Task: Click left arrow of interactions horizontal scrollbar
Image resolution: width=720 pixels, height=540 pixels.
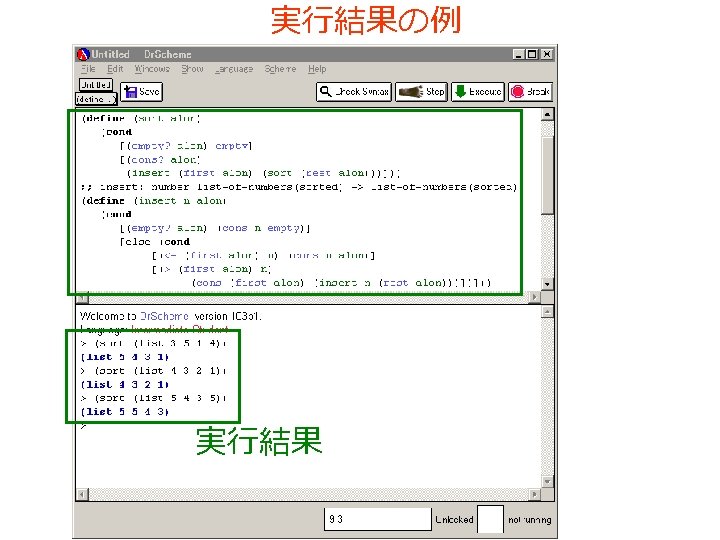Action: point(82,495)
